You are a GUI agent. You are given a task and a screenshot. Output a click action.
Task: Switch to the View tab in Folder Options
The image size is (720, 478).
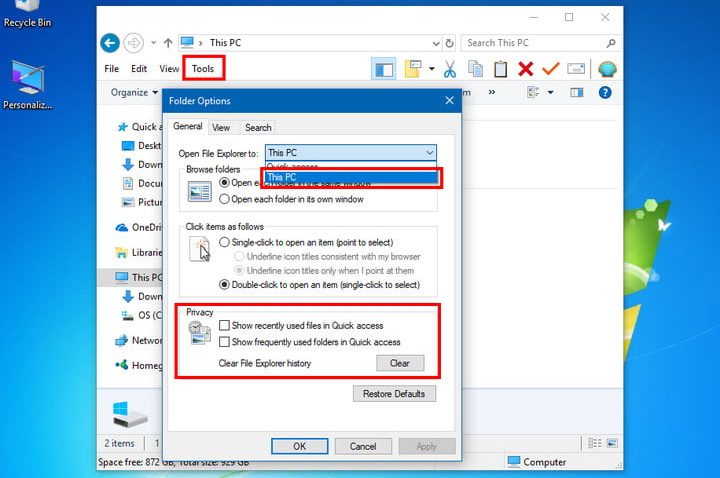(x=221, y=127)
